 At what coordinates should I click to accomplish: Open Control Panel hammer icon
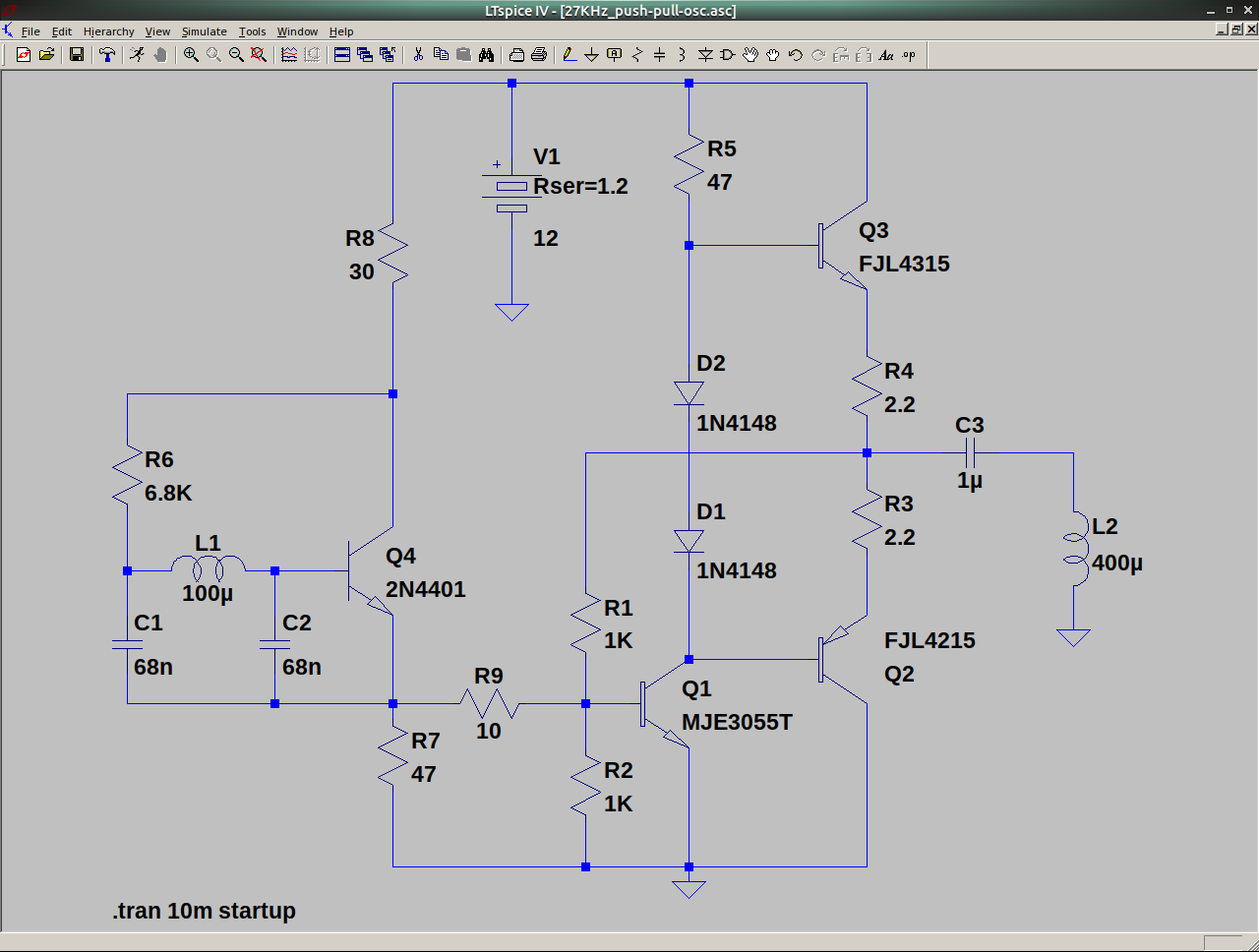point(106,55)
